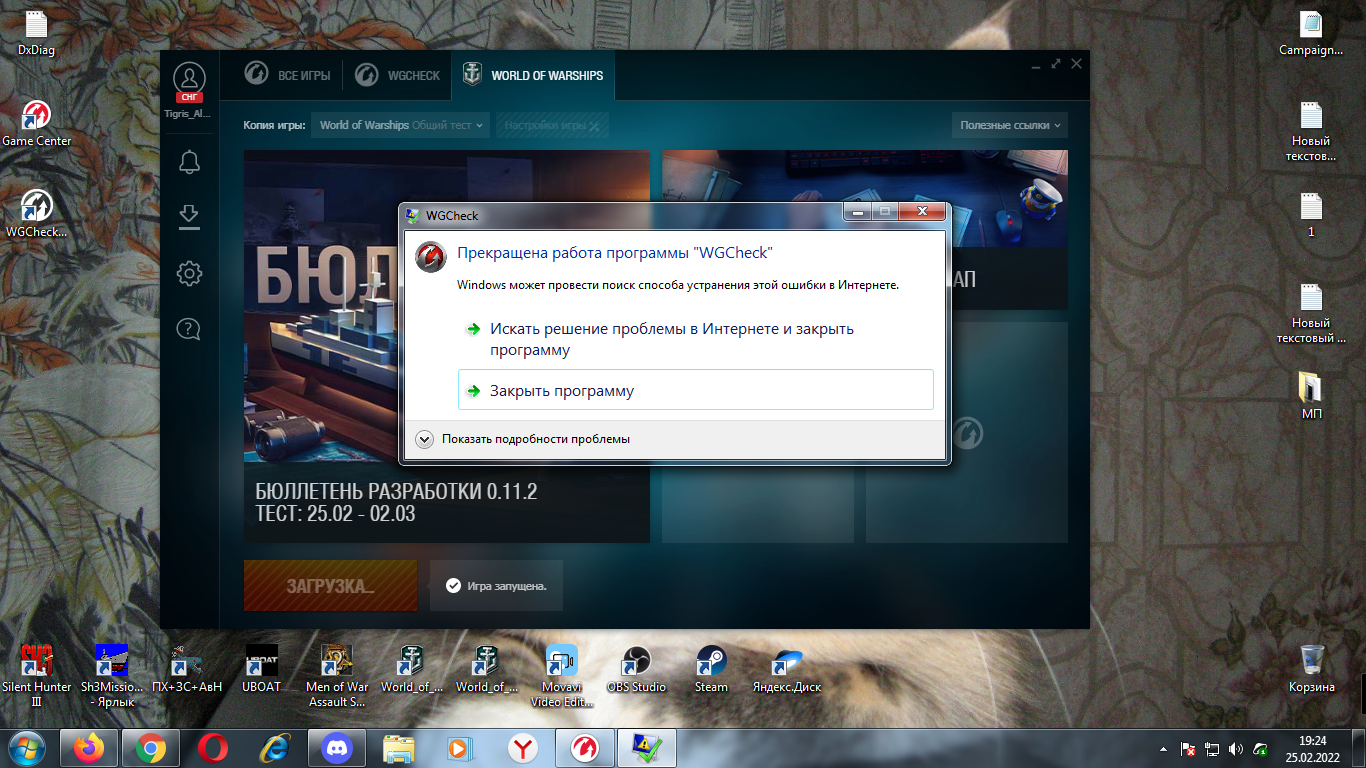
Task: Show hidden system tray icons arrow
Action: 1162,748
